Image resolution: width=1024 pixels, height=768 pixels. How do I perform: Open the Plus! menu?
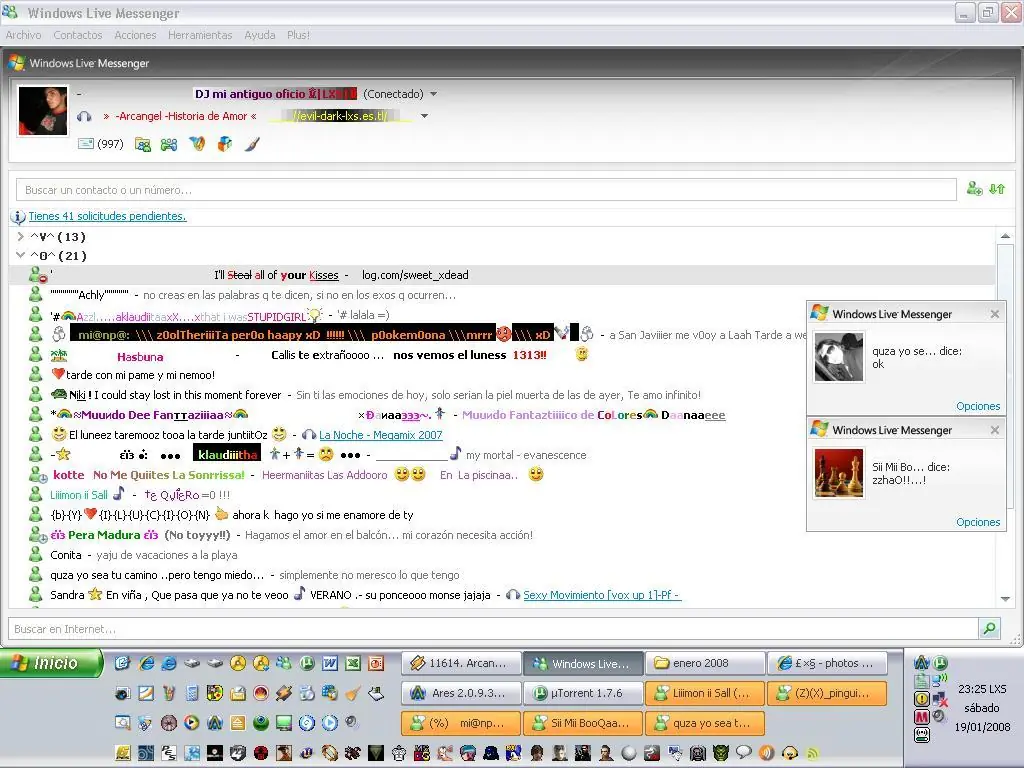pos(298,35)
